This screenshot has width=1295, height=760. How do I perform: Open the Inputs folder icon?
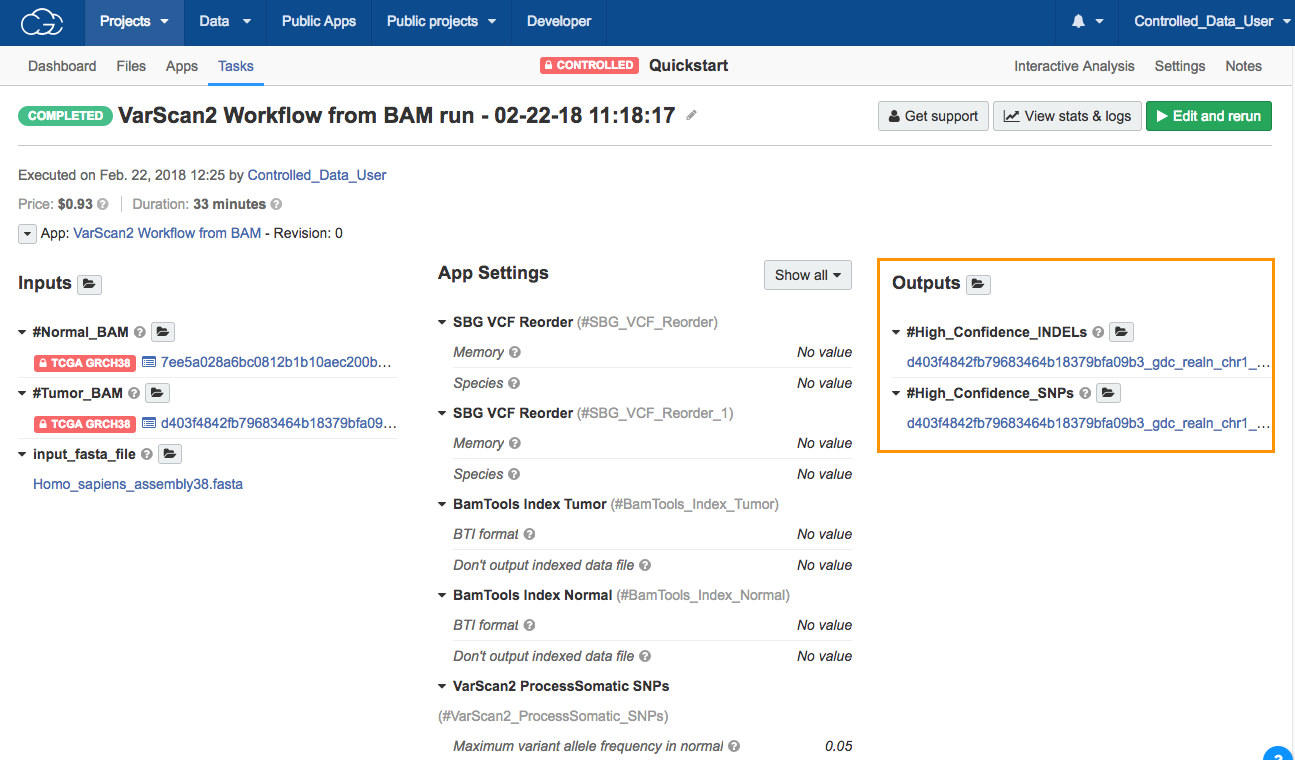click(90, 284)
